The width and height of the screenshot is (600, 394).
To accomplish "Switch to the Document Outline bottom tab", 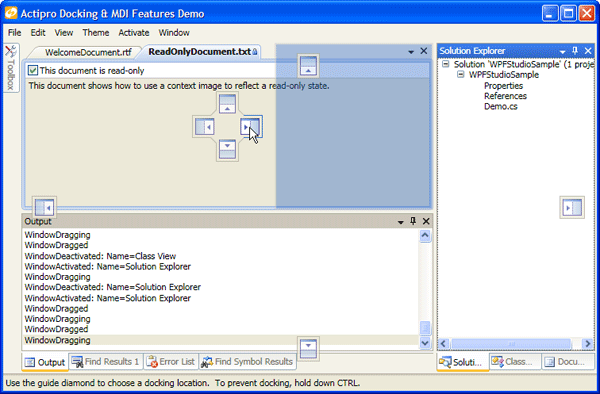I will [568, 361].
